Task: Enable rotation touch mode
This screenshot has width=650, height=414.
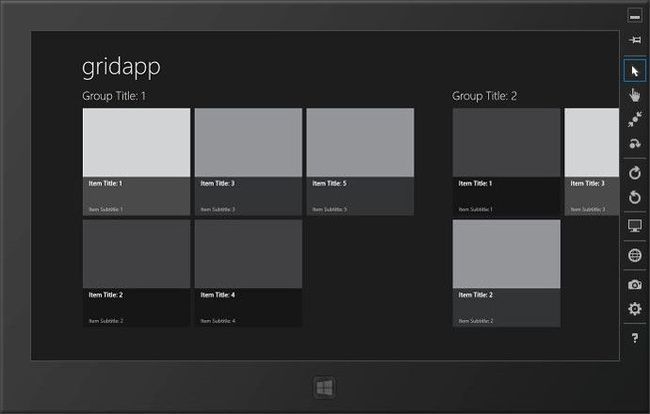Action: tap(634, 143)
